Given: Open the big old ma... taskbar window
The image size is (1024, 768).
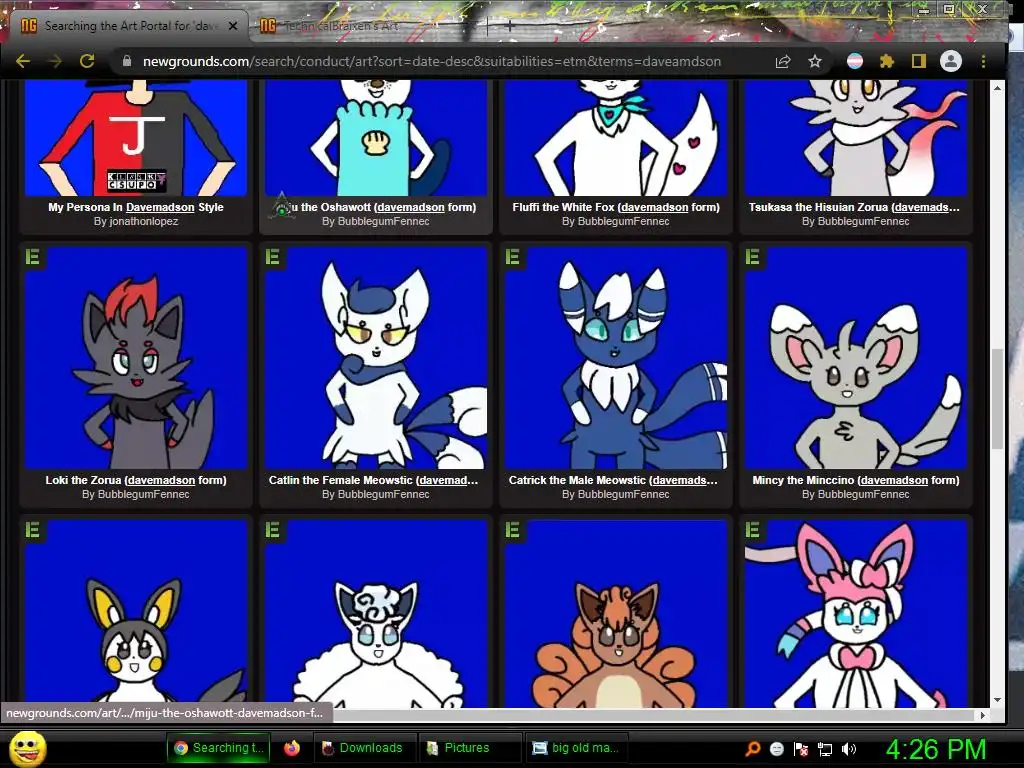Looking at the screenshot, I should click(x=575, y=748).
